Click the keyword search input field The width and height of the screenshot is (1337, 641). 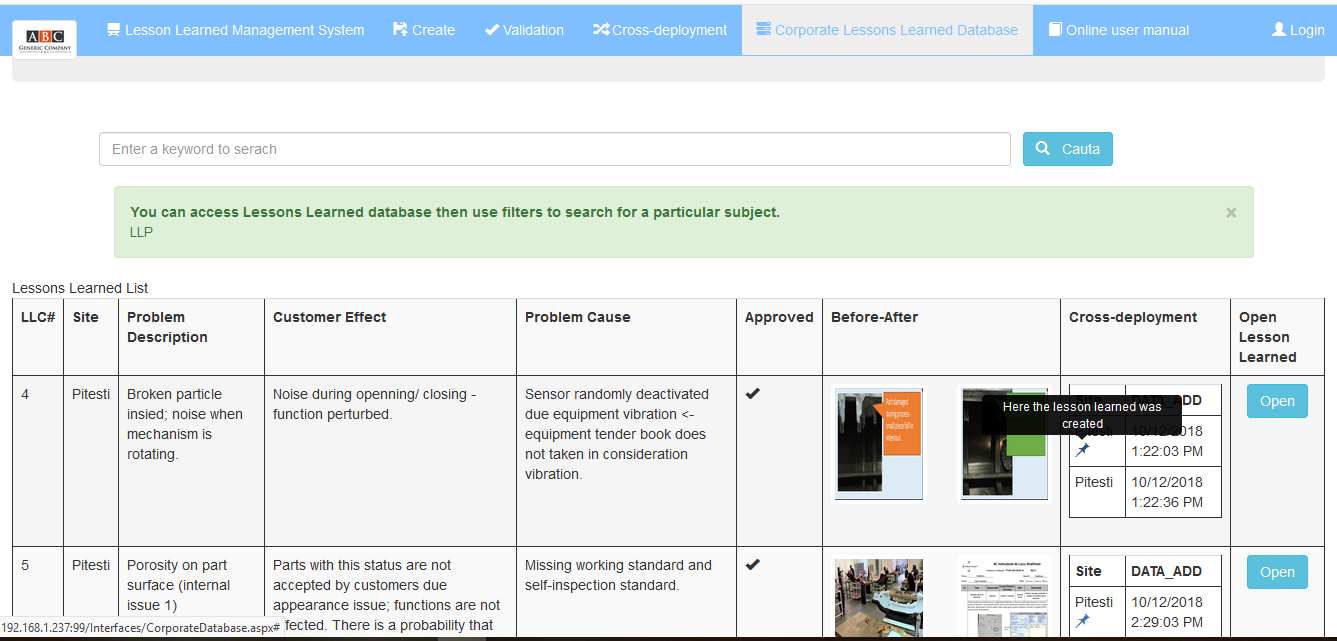pos(554,148)
